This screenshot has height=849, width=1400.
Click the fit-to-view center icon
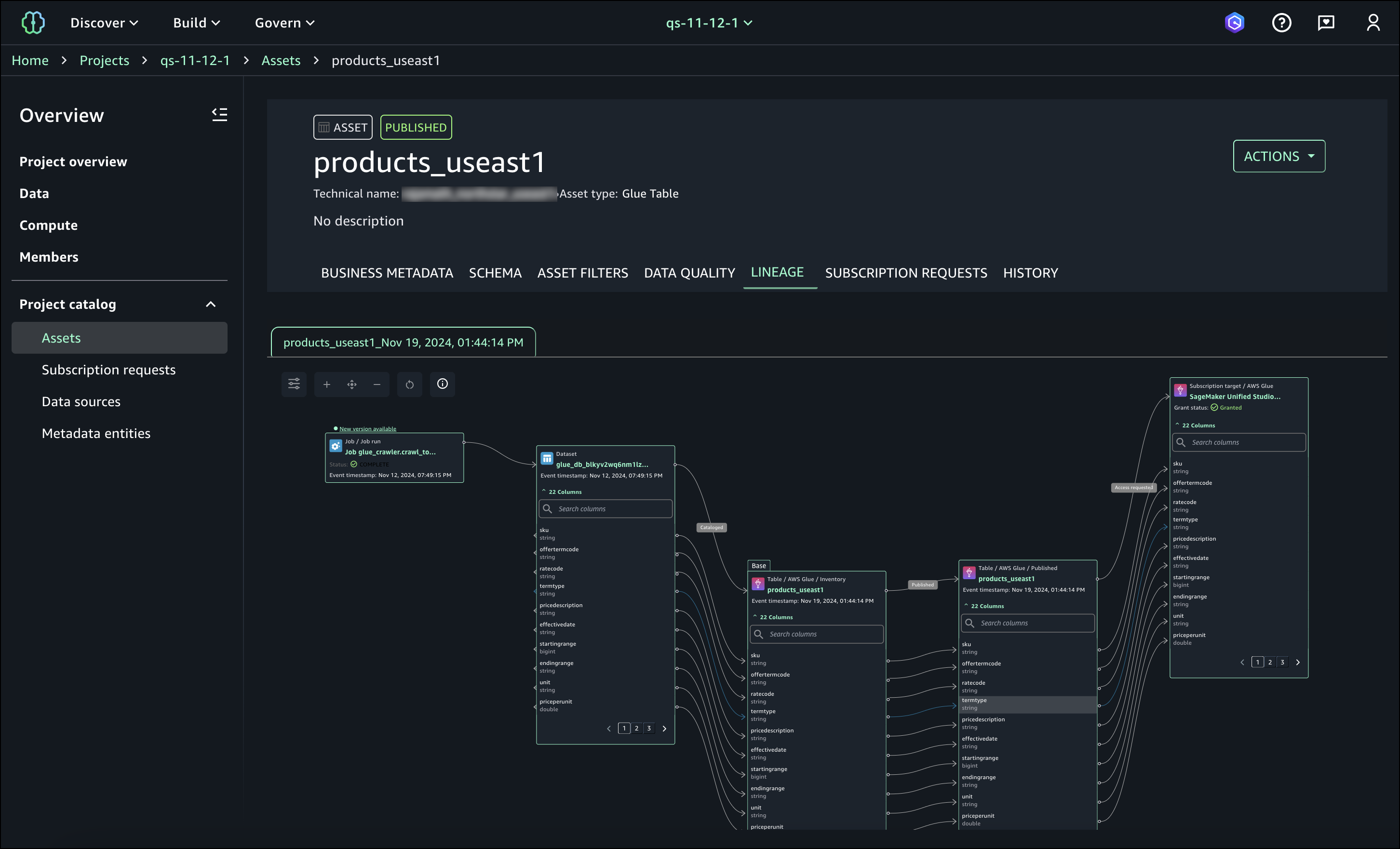pos(352,385)
